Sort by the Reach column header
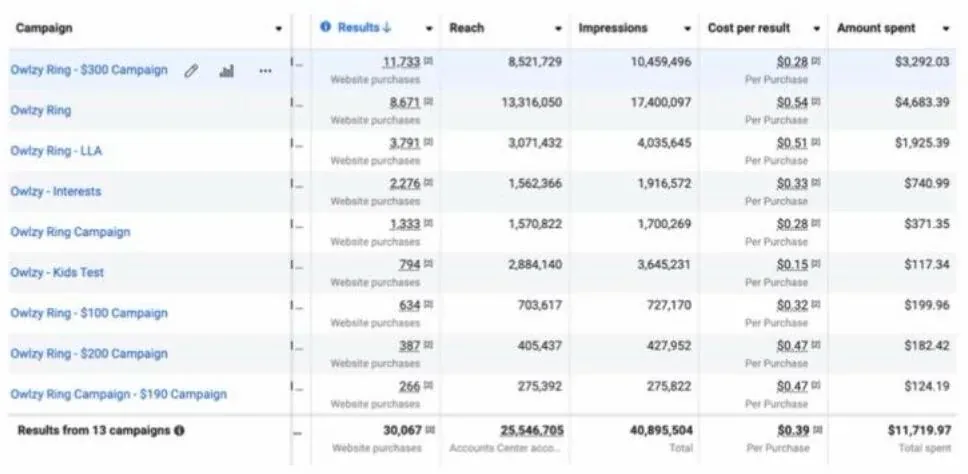Screen dimensions: 968x474 point(467,28)
